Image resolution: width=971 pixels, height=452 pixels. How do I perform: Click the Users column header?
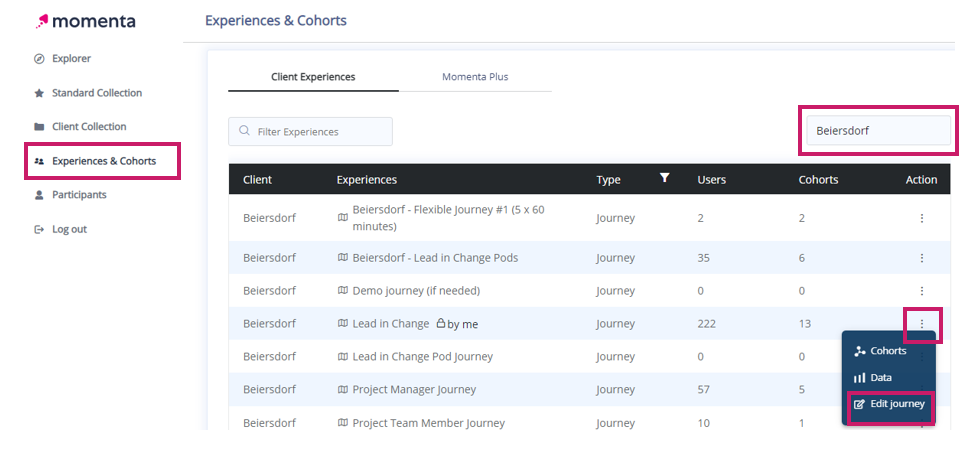[x=712, y=180]
